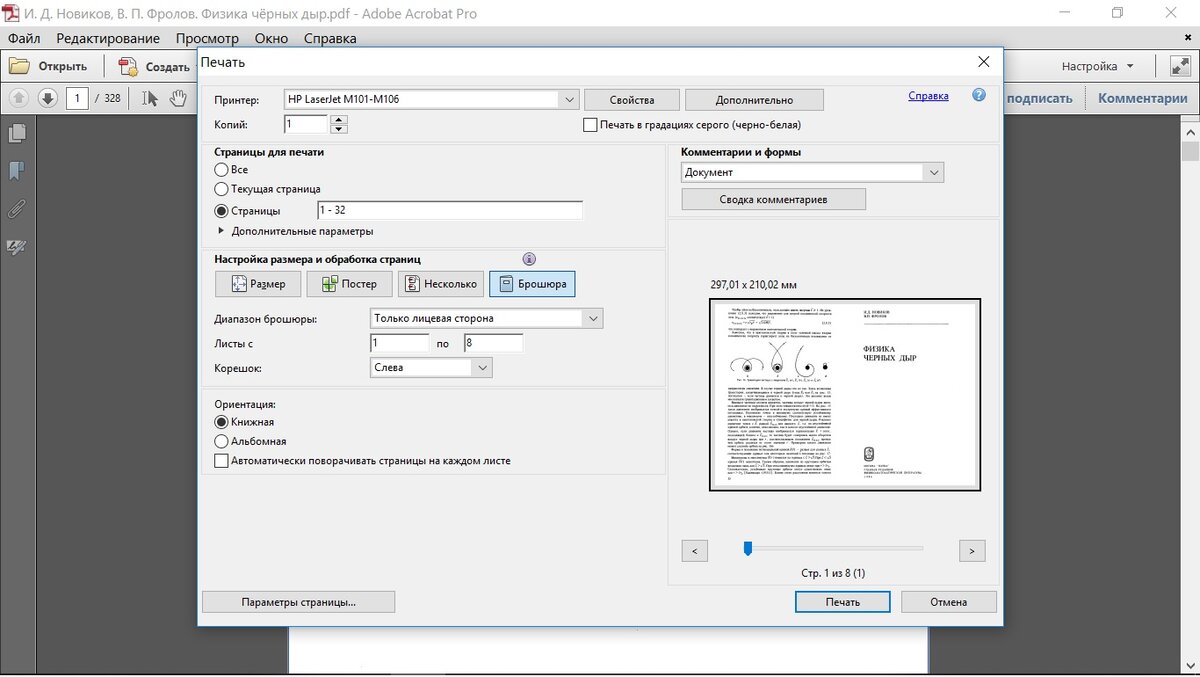
Task: Choose Альбомная landscape orientation
Action: tap(222, 441)
